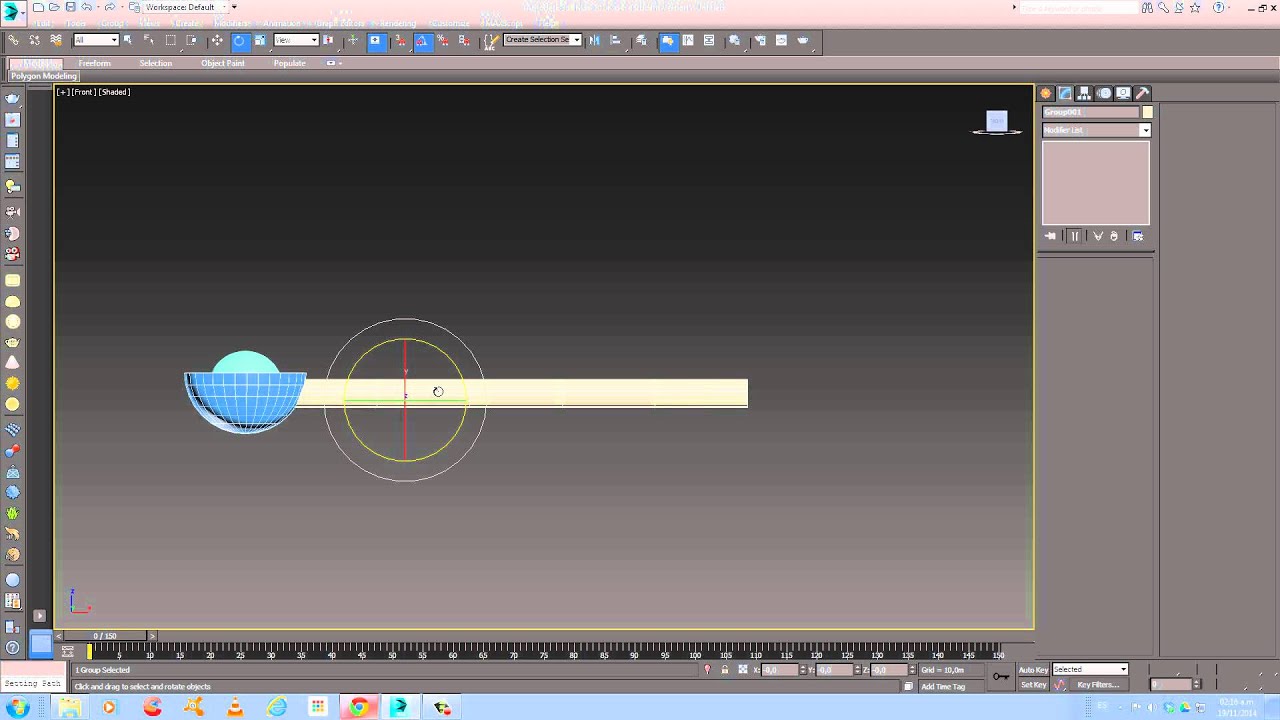Click the time slider 0 / 150 handle
Image resolution: width=1280 pixels, height=720 pixels.
click(104, 636)
